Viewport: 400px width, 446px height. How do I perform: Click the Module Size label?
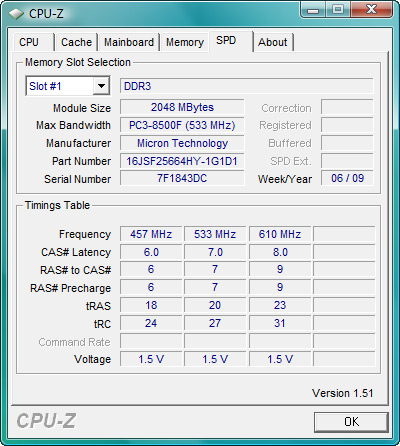[82, 108]
